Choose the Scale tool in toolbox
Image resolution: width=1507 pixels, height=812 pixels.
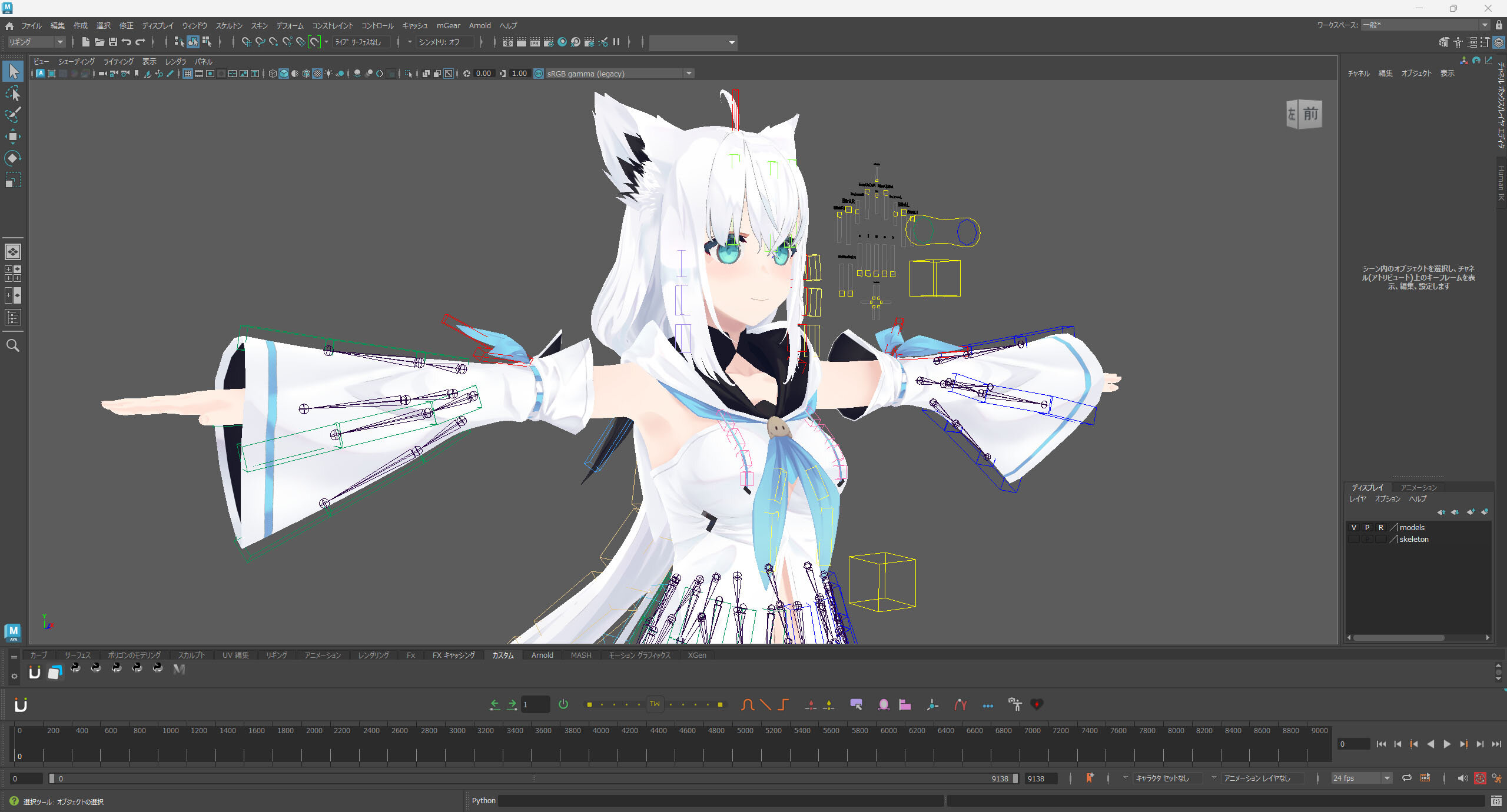(13, 179)
